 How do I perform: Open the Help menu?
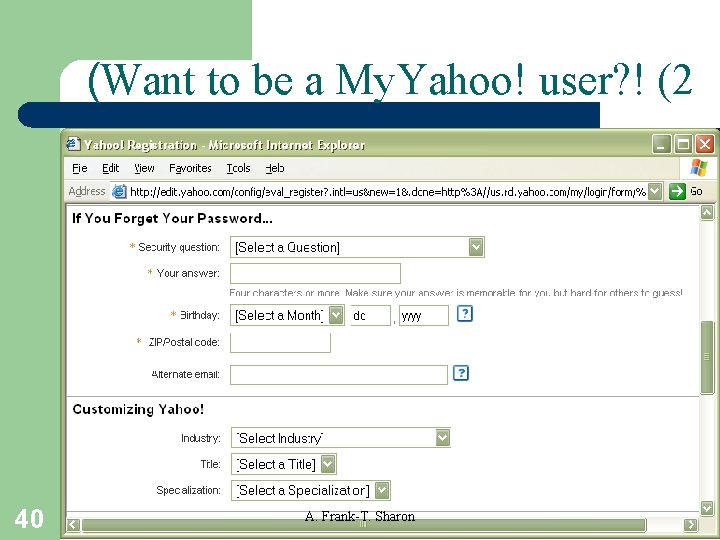[x=275, y=169]
